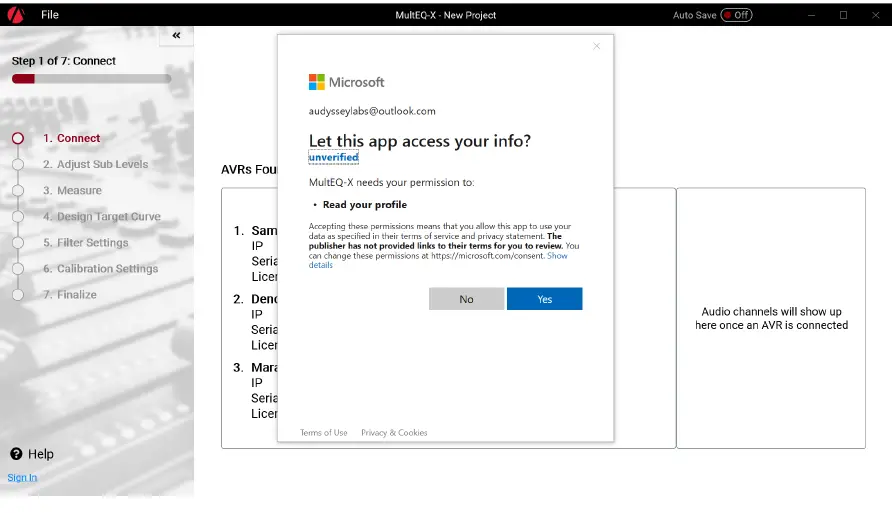
Task: Click the Help question mark icon
Action: point(16,454)
